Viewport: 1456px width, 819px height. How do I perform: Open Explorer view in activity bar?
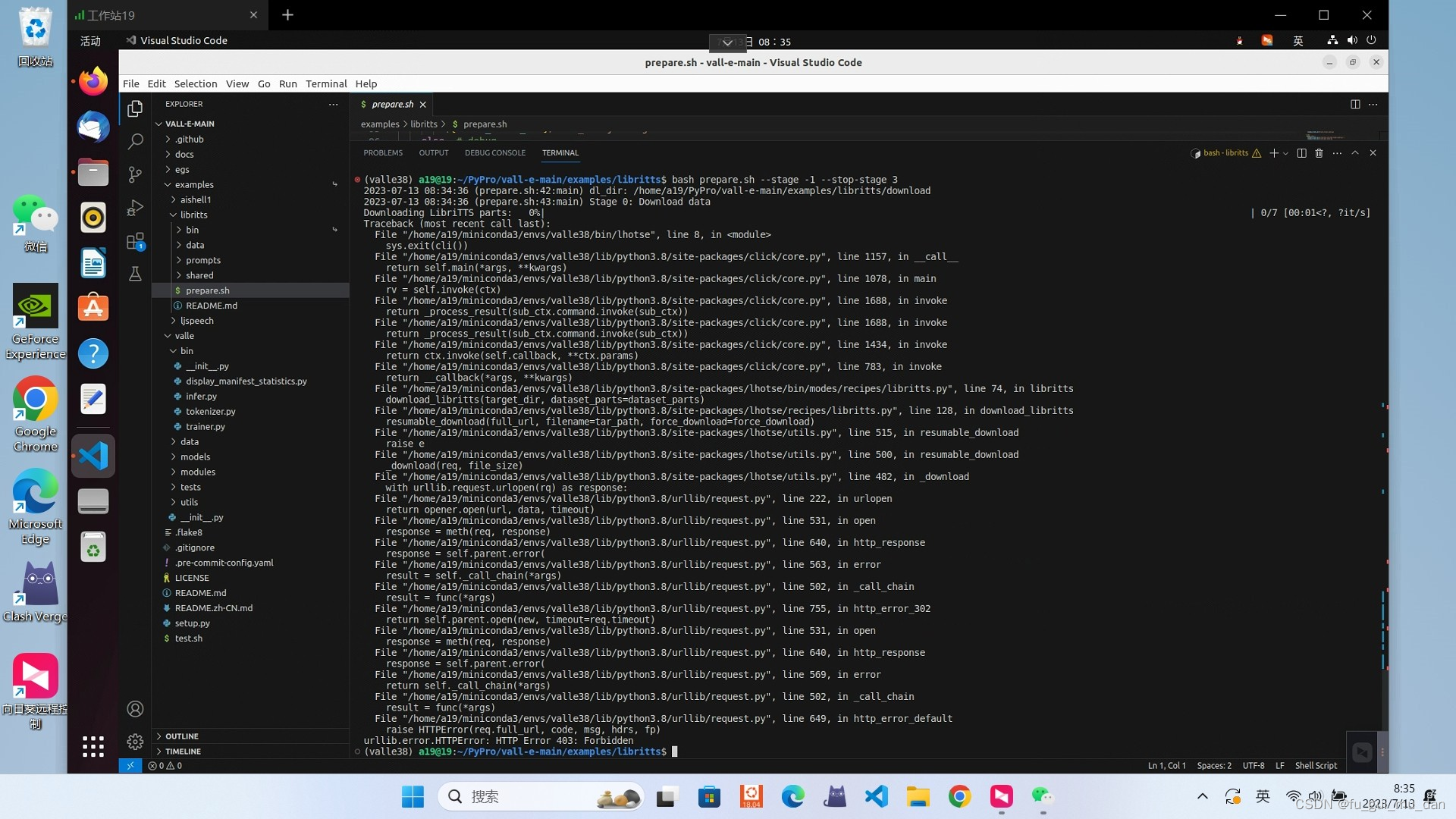135,109
